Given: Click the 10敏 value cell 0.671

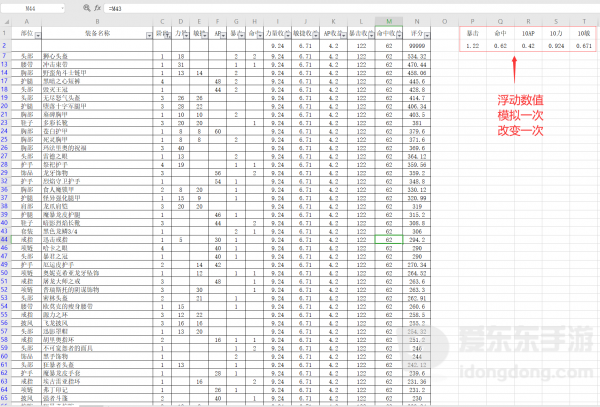Looking at the screenshot, I should (x=584, y=46).
